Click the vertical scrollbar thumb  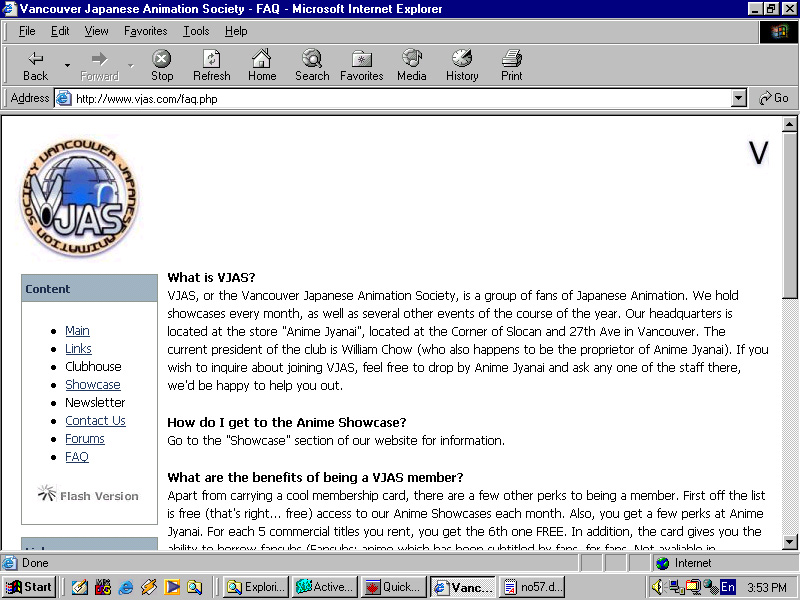click(x=789, y=215)
